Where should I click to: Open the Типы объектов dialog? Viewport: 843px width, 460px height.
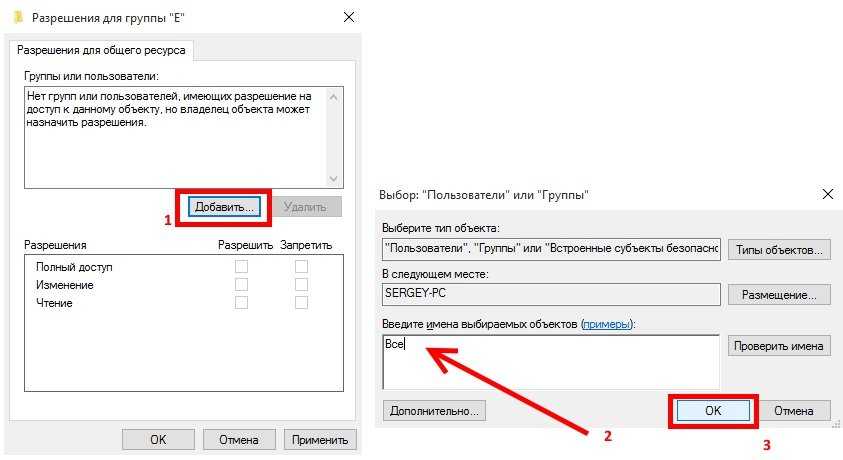(x=778, y=249)
